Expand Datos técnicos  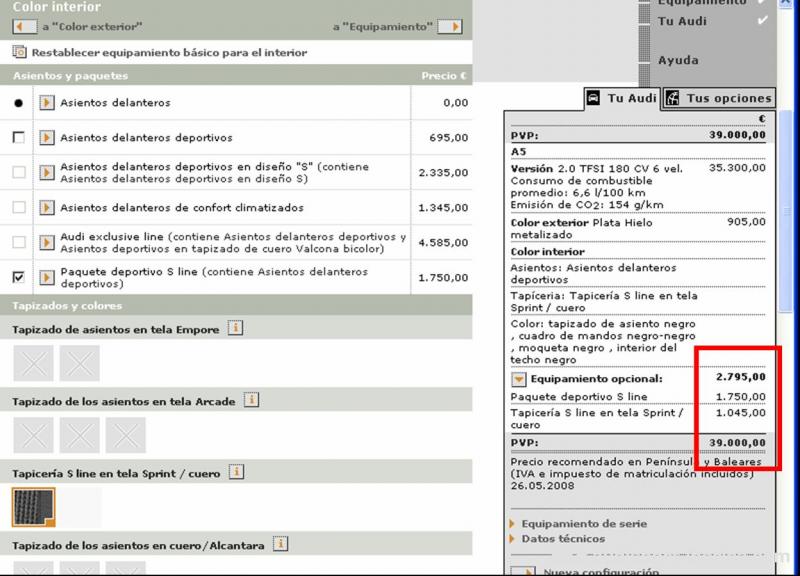point(557,539)
